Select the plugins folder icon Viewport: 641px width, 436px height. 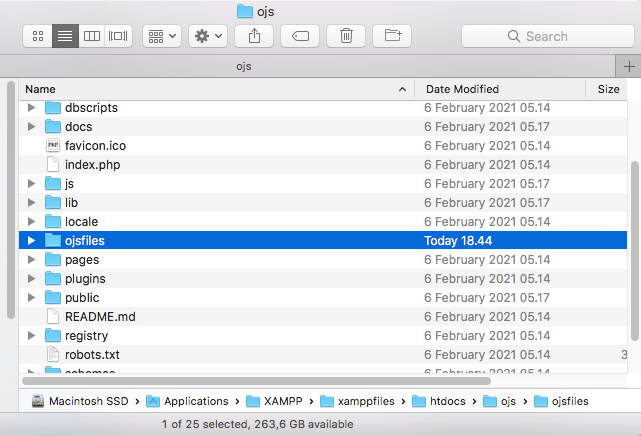coord(53,279)
